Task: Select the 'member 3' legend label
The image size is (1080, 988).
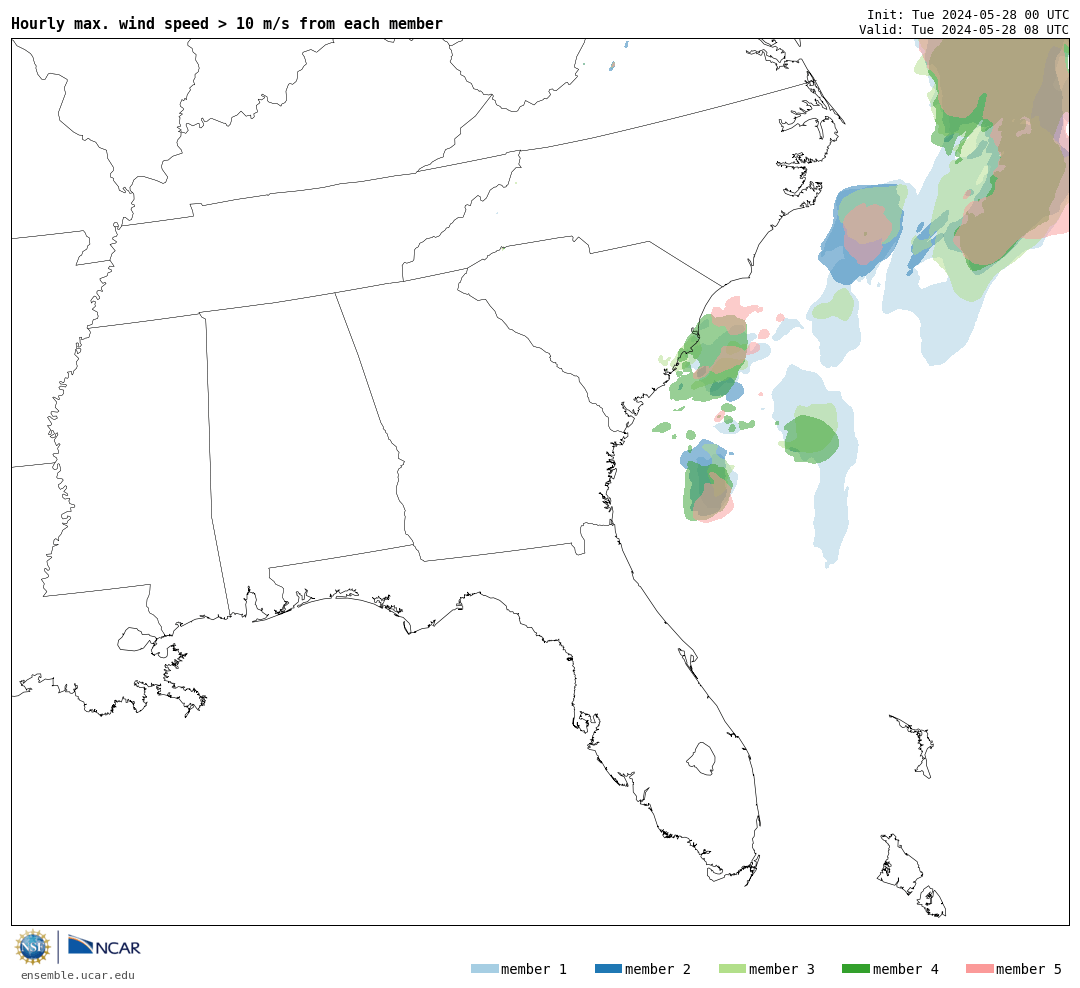Action: (x=782, y=969)
